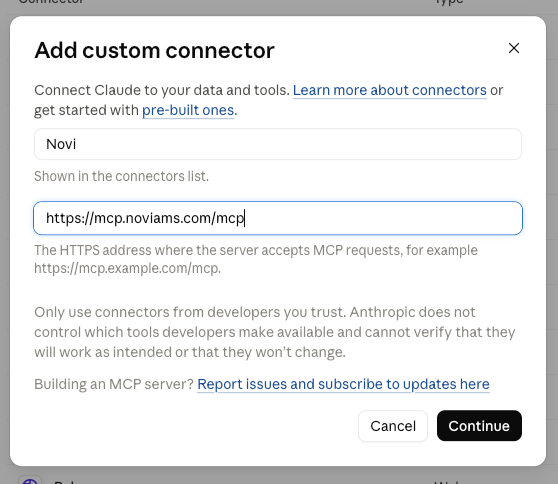Screen dimensions: 558x484
Task: Follow the pre-built ones link
Action: [188, 110]
